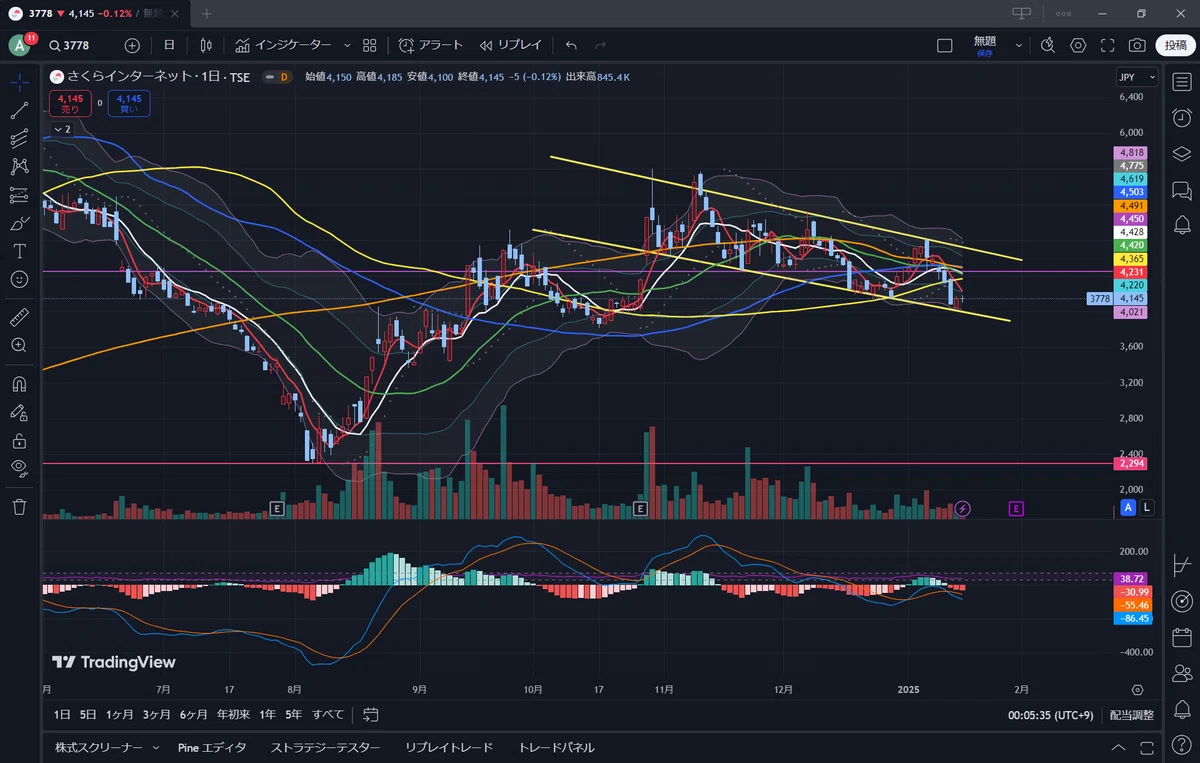Open the notifications bell panel
The image size is (1200, 763).
coord(1181,225)
